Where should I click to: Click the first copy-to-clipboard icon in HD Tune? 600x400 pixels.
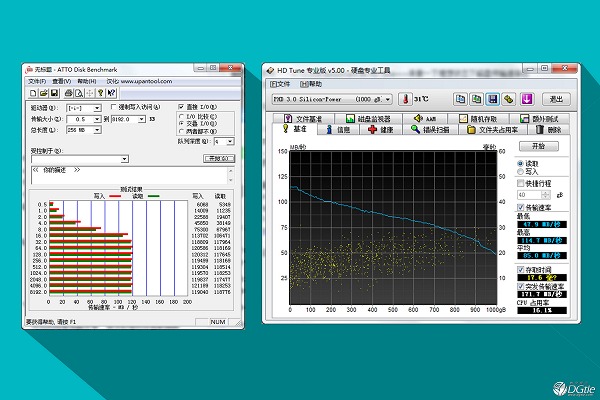[x=460, y=99]
